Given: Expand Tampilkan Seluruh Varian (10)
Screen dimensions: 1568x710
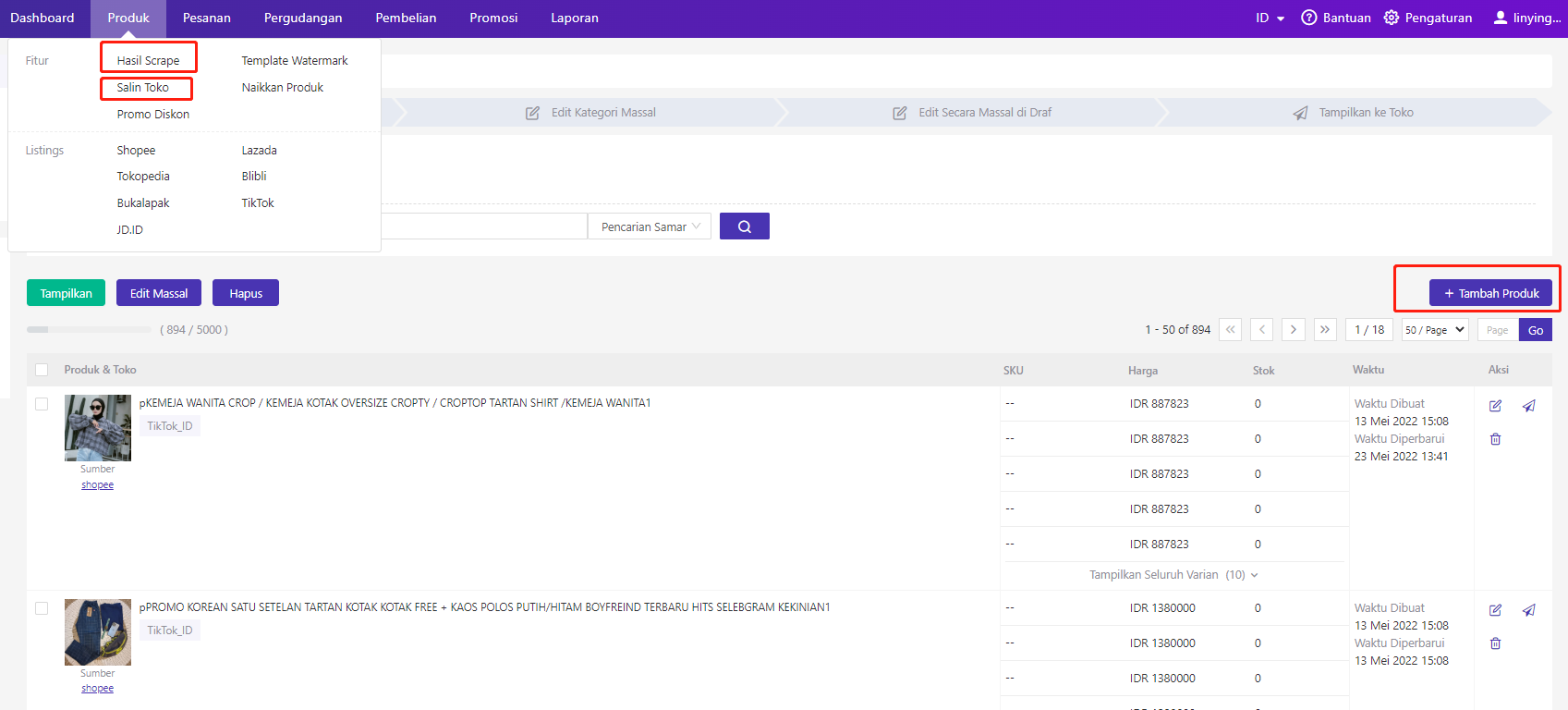Looking at the screenshot, I should click(x=1173, y=575).
